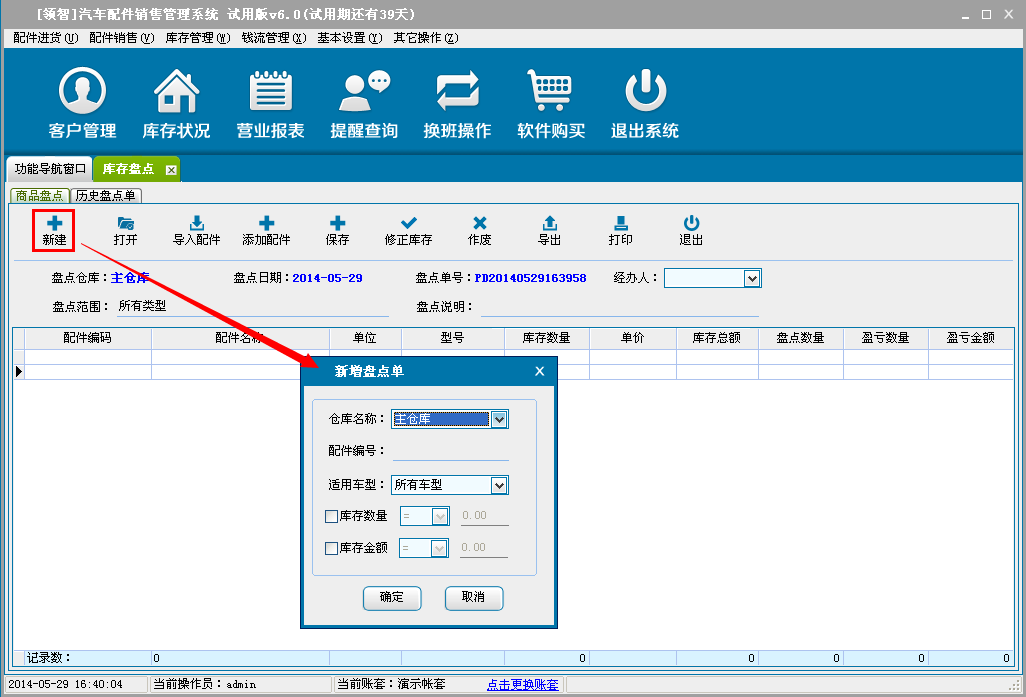Expand the 仓库名称 dropdown
The height and width of the screenshot is (697, 1026).
pos(500,420)
